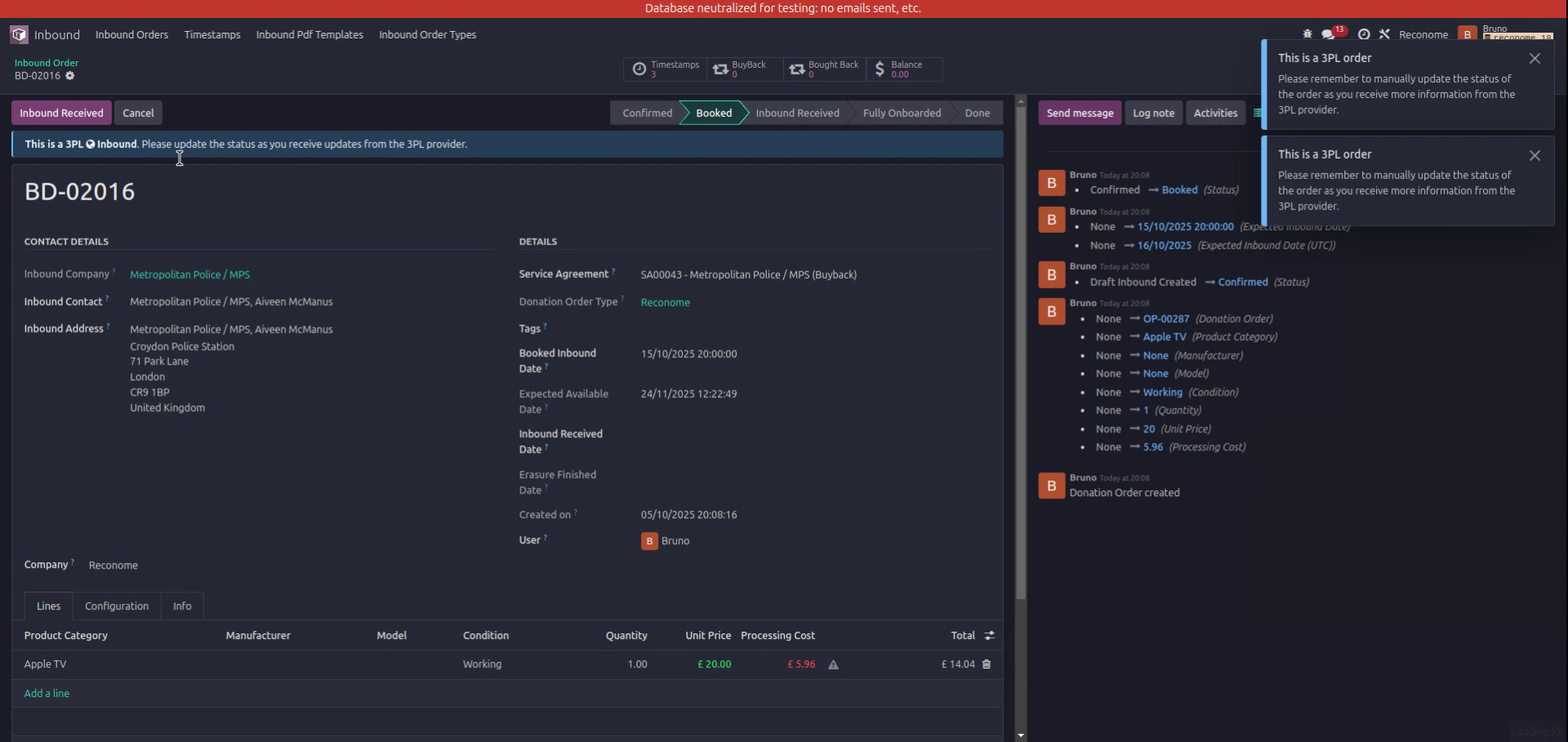The width and height of the screenshot is (1568, 742).
Task: Open the settings gear next to BD-02016
Action: point(69,75)
